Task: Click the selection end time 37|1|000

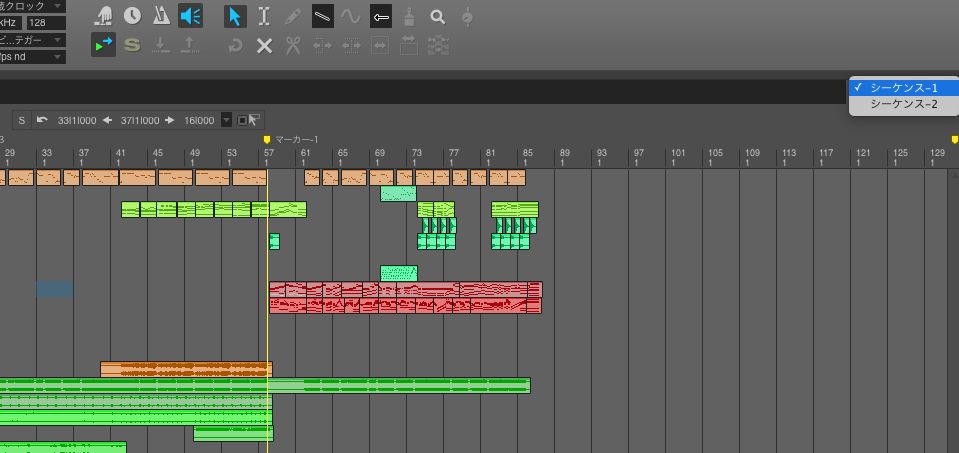Action: [139, 120]
